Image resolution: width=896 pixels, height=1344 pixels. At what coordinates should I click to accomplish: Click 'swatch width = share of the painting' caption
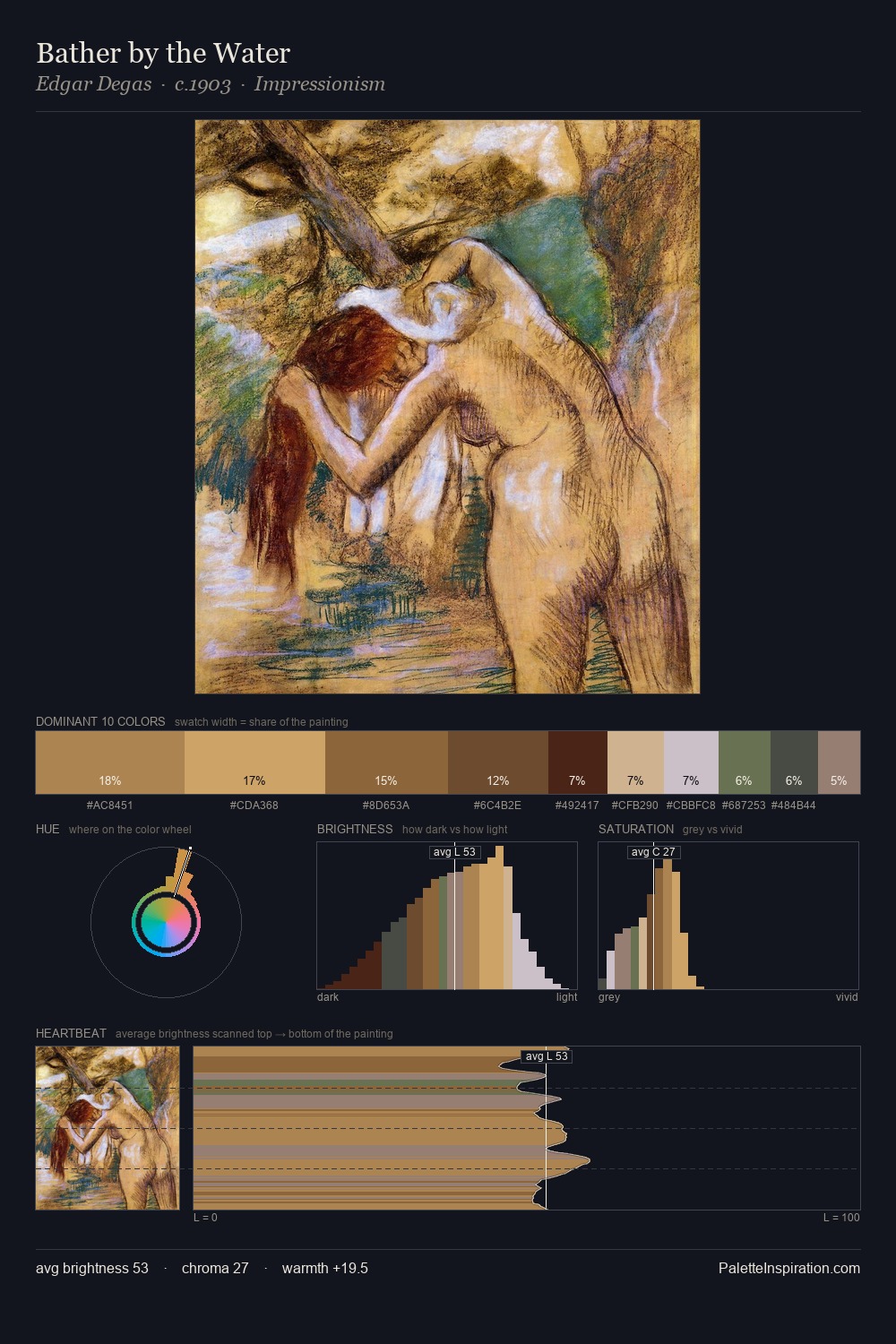[x=262, y=722]
